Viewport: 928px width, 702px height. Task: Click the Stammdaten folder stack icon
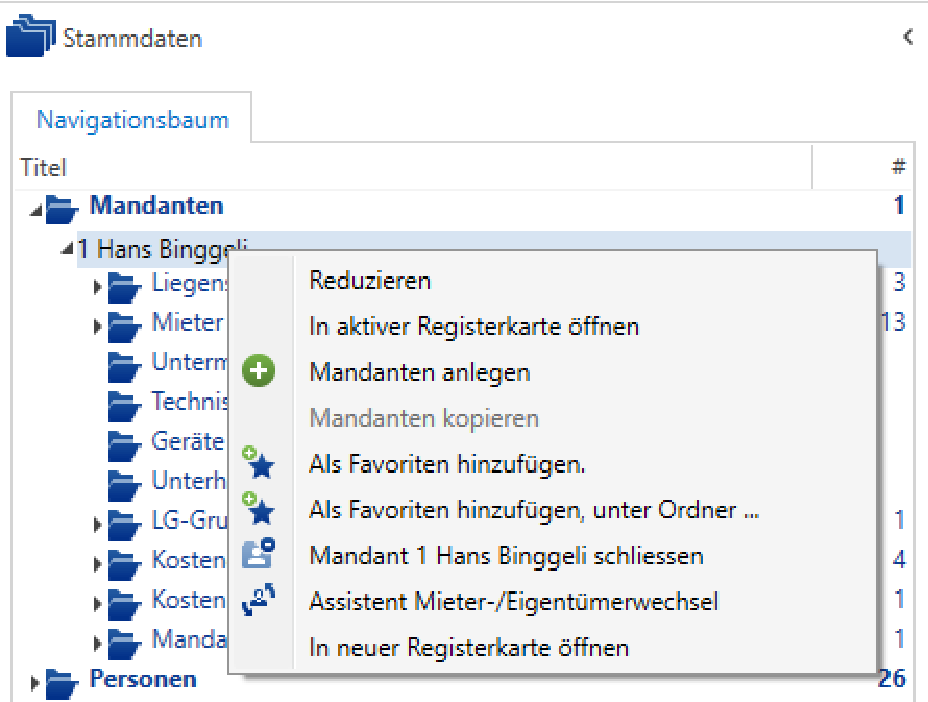[30, 37]
